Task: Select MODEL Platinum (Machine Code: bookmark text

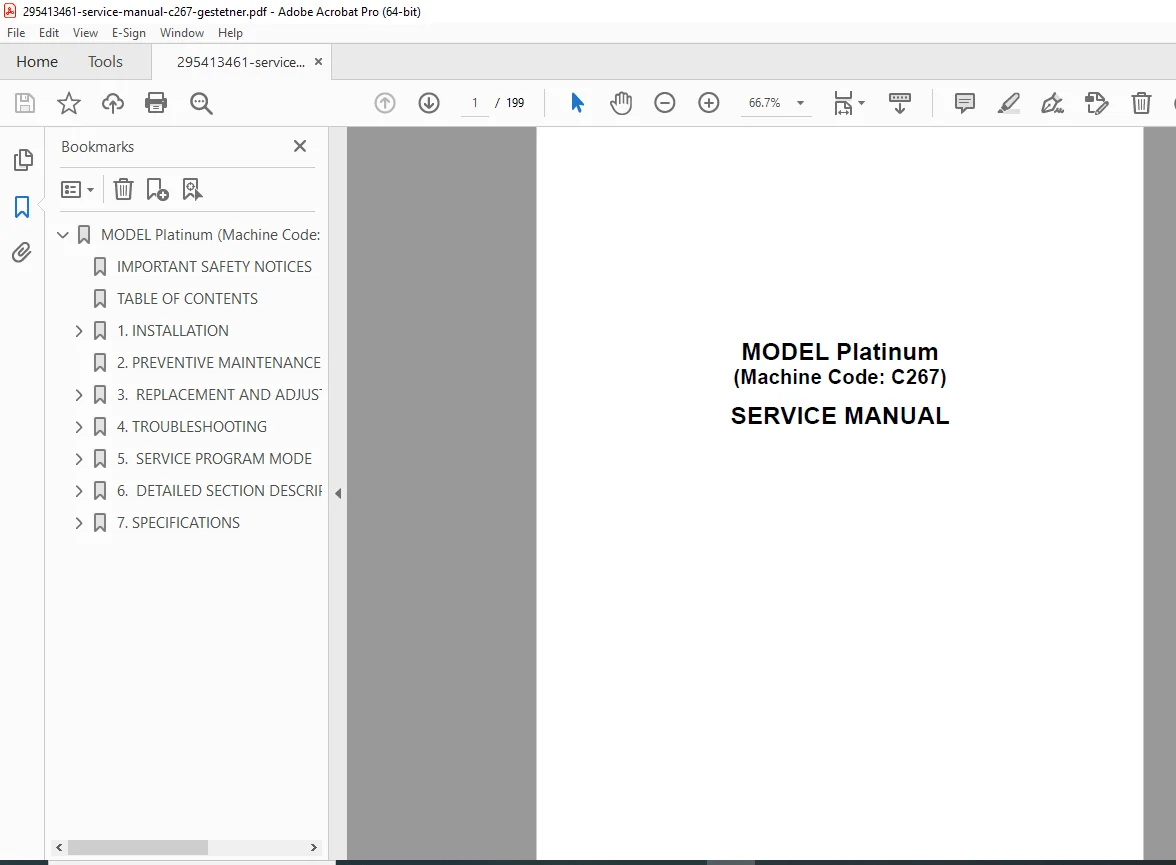Action: click(210, 235)
